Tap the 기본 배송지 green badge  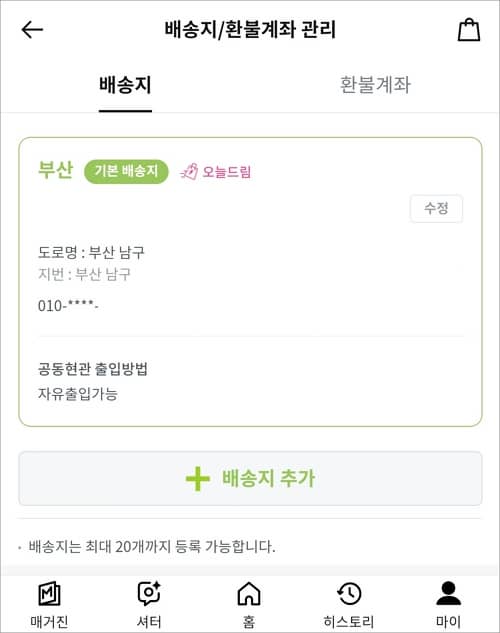point(126,171)
